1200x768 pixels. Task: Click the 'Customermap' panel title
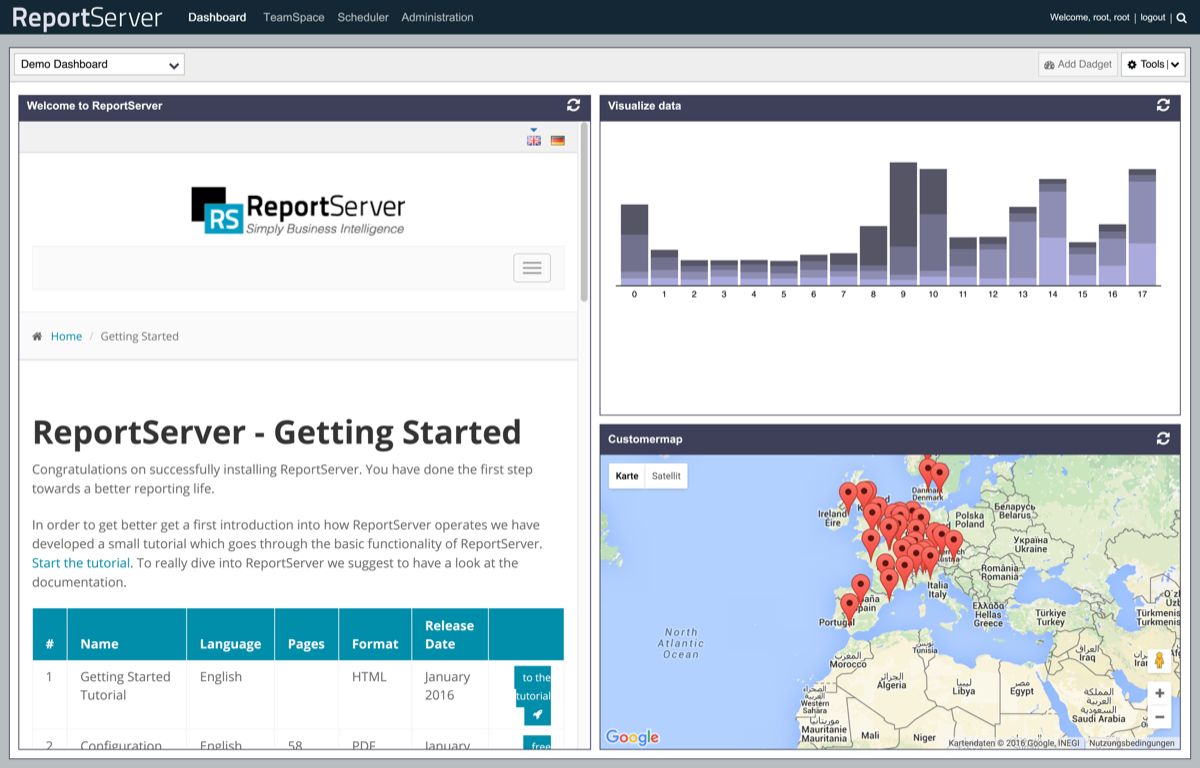pos(645,438)
